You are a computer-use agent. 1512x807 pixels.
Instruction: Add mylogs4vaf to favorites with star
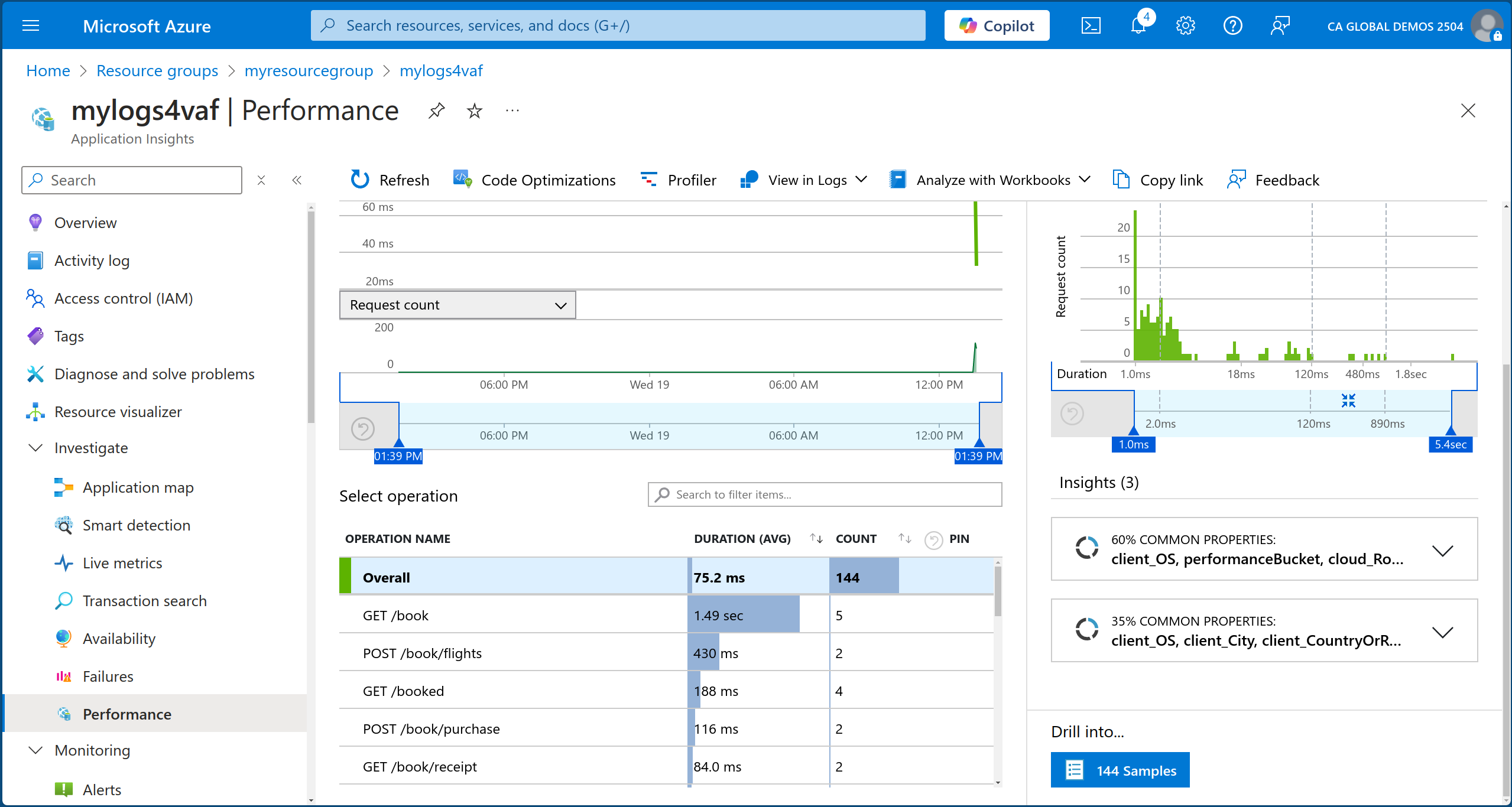[x=475, y=111]
